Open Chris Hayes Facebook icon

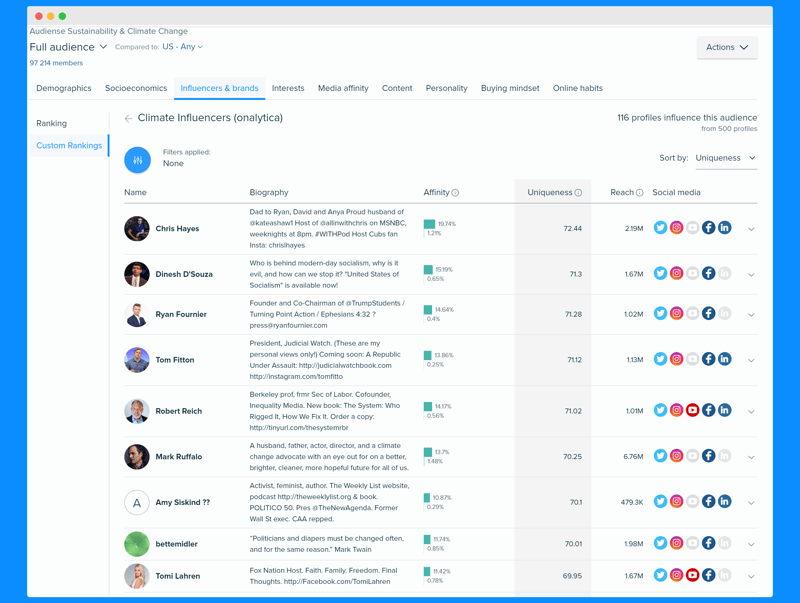[709, 228]
